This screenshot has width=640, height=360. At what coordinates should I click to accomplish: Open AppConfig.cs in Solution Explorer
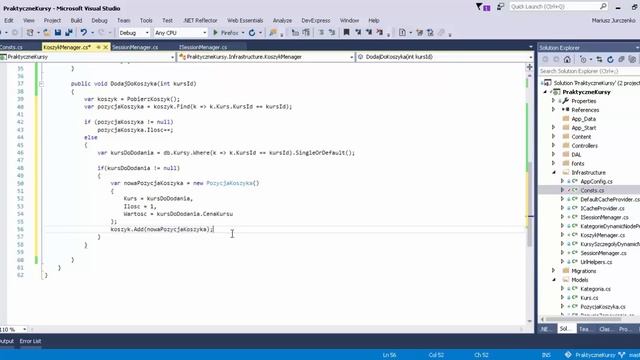pyautogui.click(x=596, y=182)
